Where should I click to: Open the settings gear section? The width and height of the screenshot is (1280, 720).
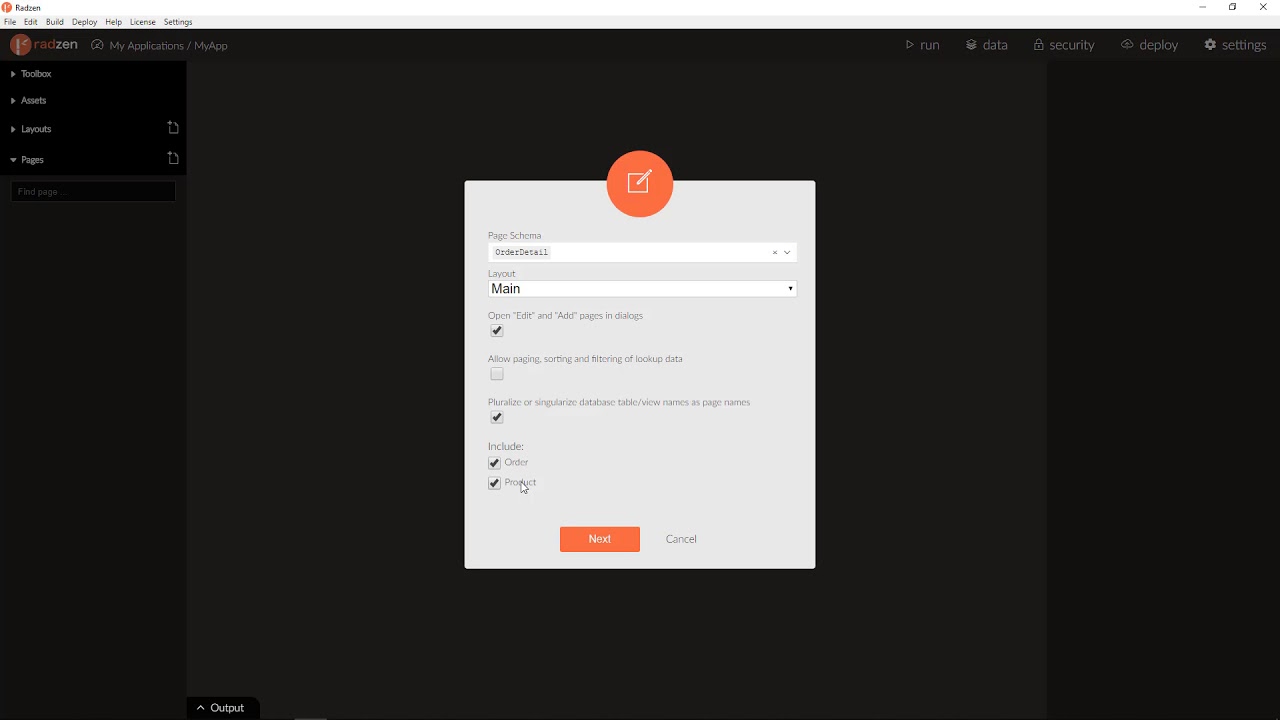tap(1236, 45)
